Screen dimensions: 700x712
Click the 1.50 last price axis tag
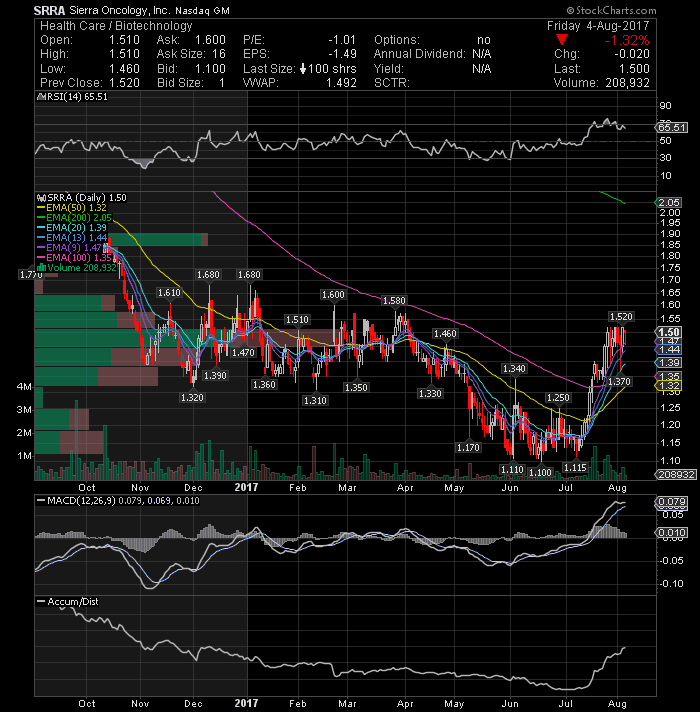(668, 332)
